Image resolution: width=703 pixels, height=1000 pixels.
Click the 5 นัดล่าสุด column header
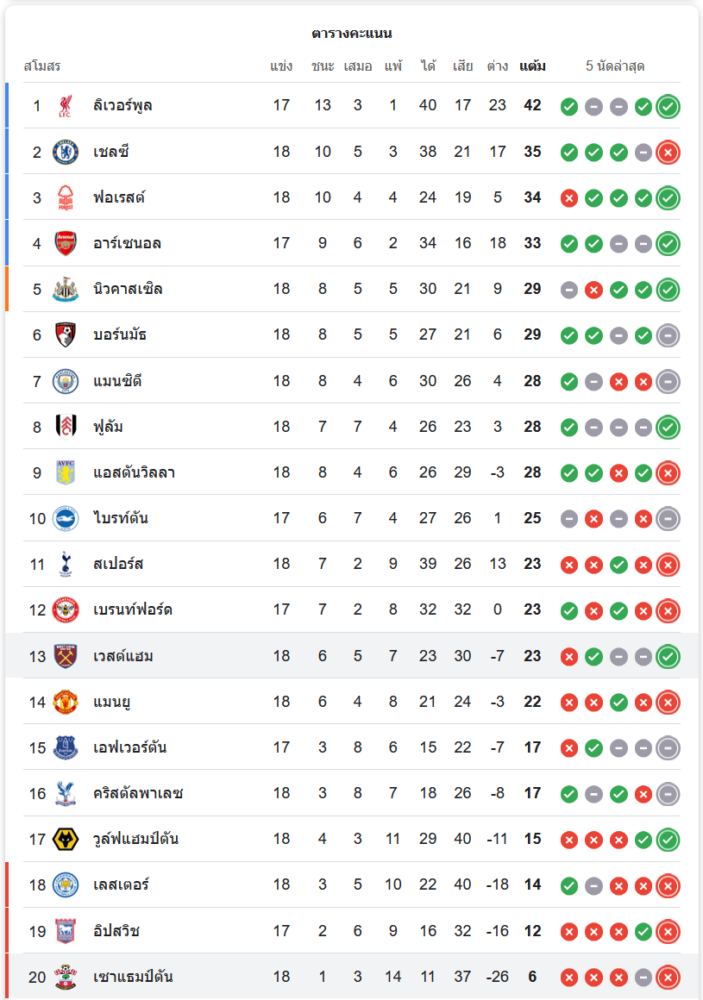pyautogui.click(x=615, y=67)
